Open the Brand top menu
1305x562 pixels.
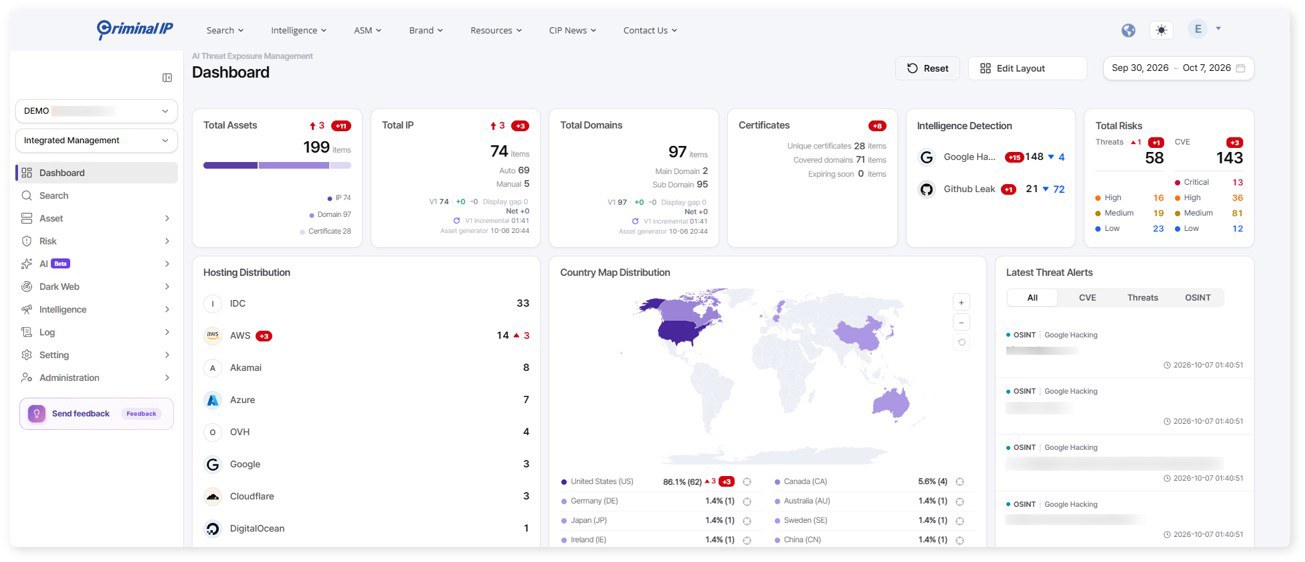coord(426,30)
